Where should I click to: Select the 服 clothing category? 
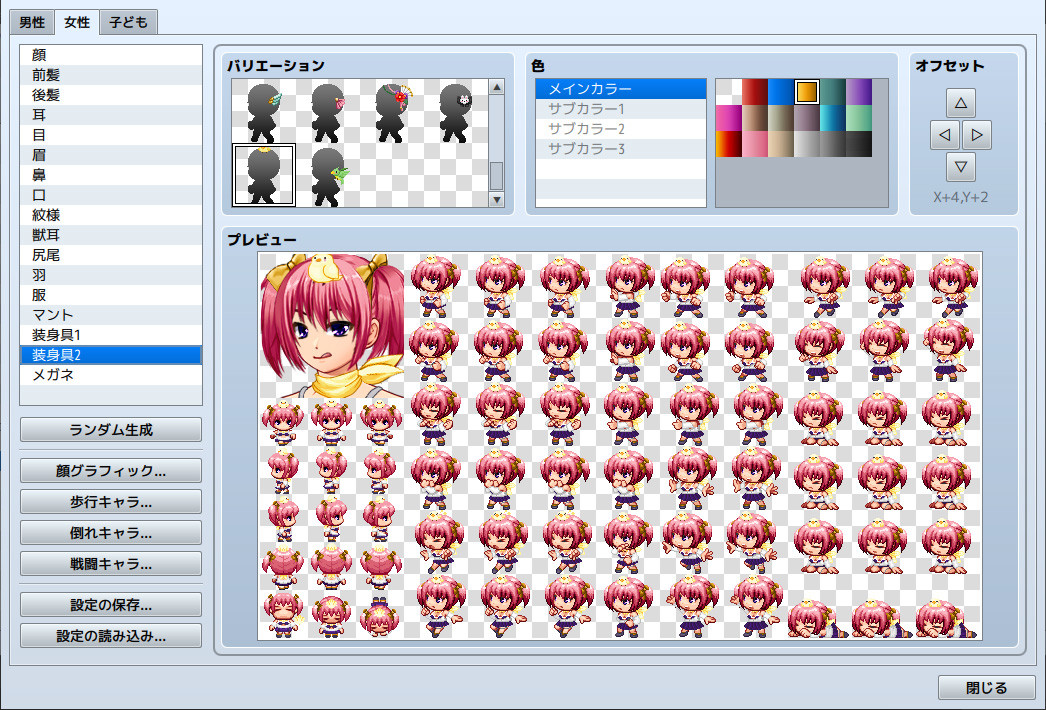(x=110, y=295)
